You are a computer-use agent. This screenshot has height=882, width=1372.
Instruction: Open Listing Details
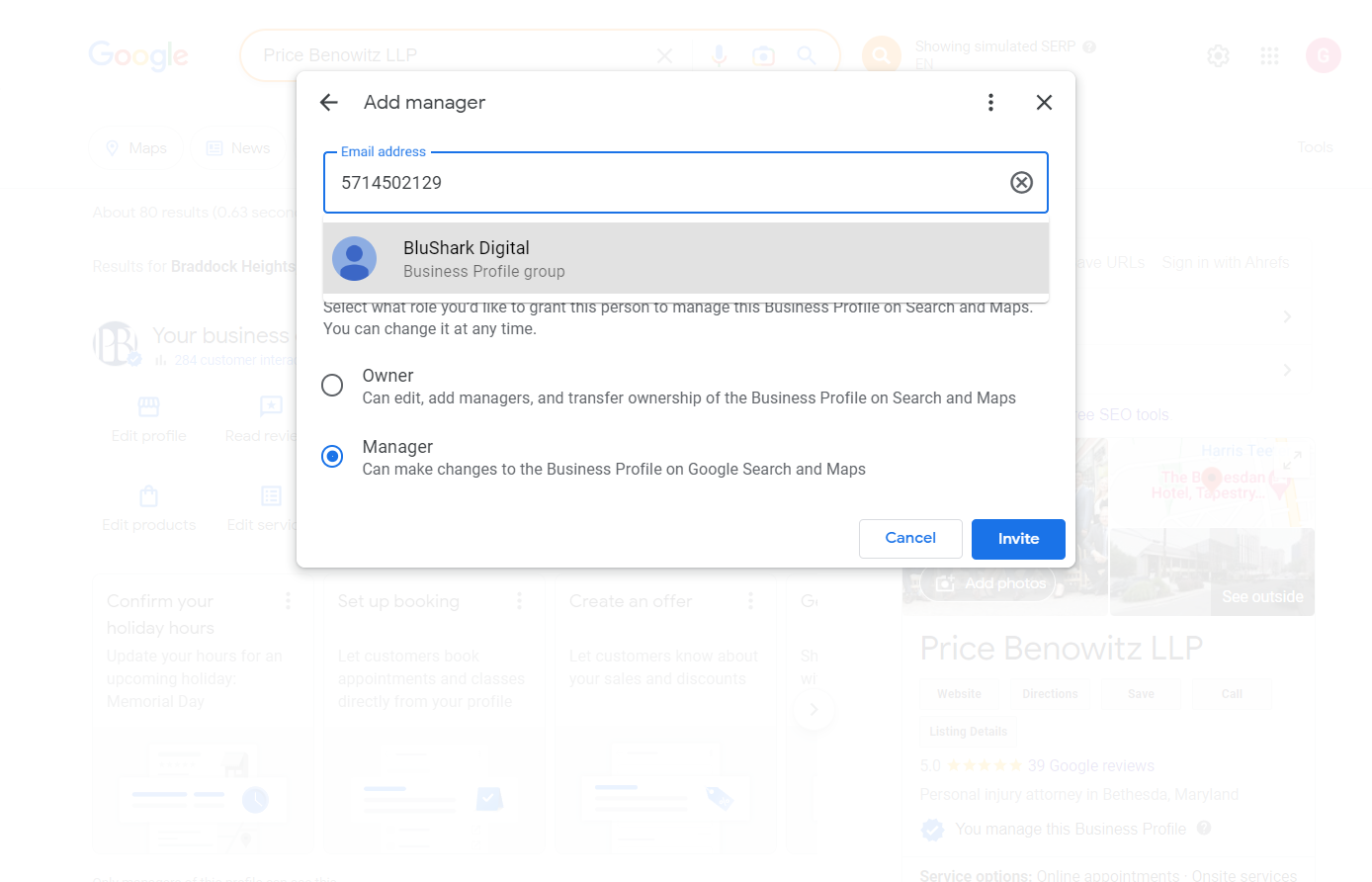tap(969, 732)
